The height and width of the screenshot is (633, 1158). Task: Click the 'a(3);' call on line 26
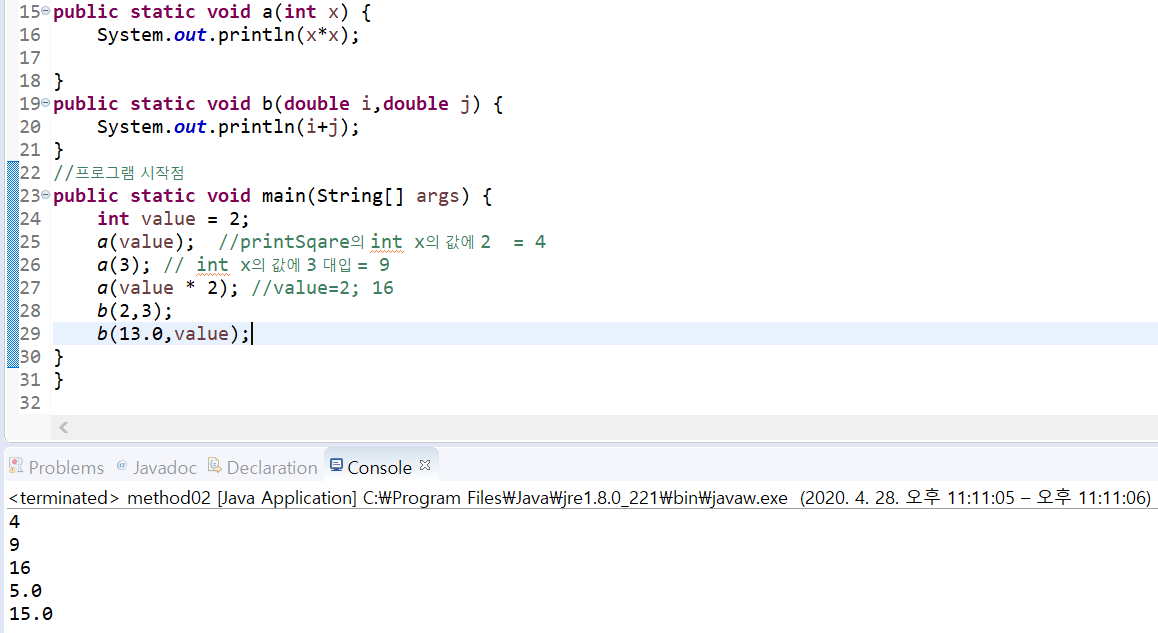tap(123, 264)
